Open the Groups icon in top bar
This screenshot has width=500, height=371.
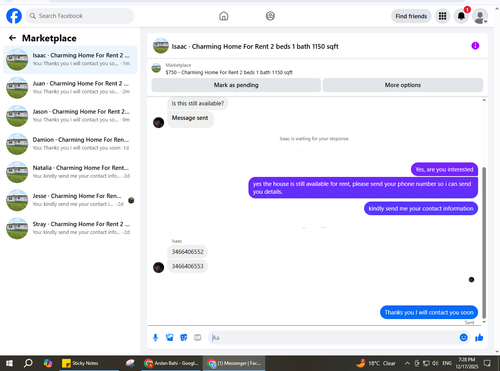(270, 16)
